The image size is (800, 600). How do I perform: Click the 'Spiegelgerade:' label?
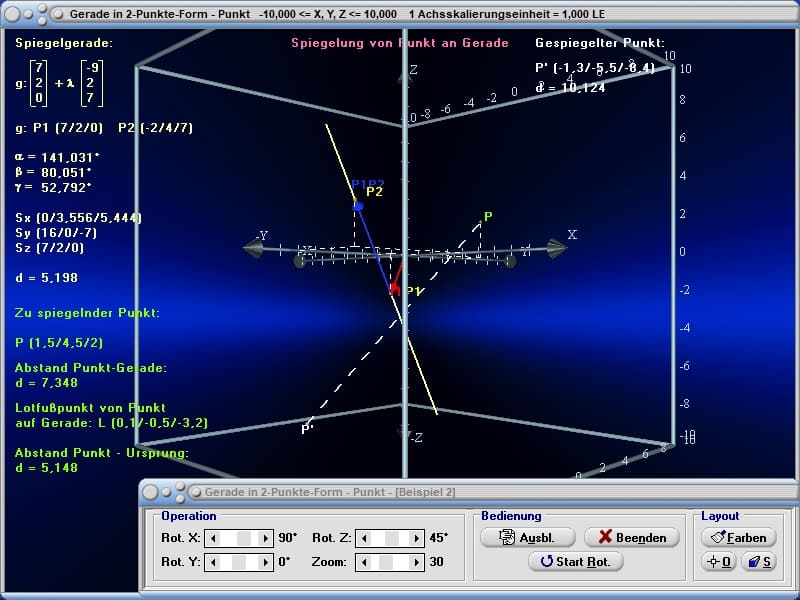coord(64,43)
